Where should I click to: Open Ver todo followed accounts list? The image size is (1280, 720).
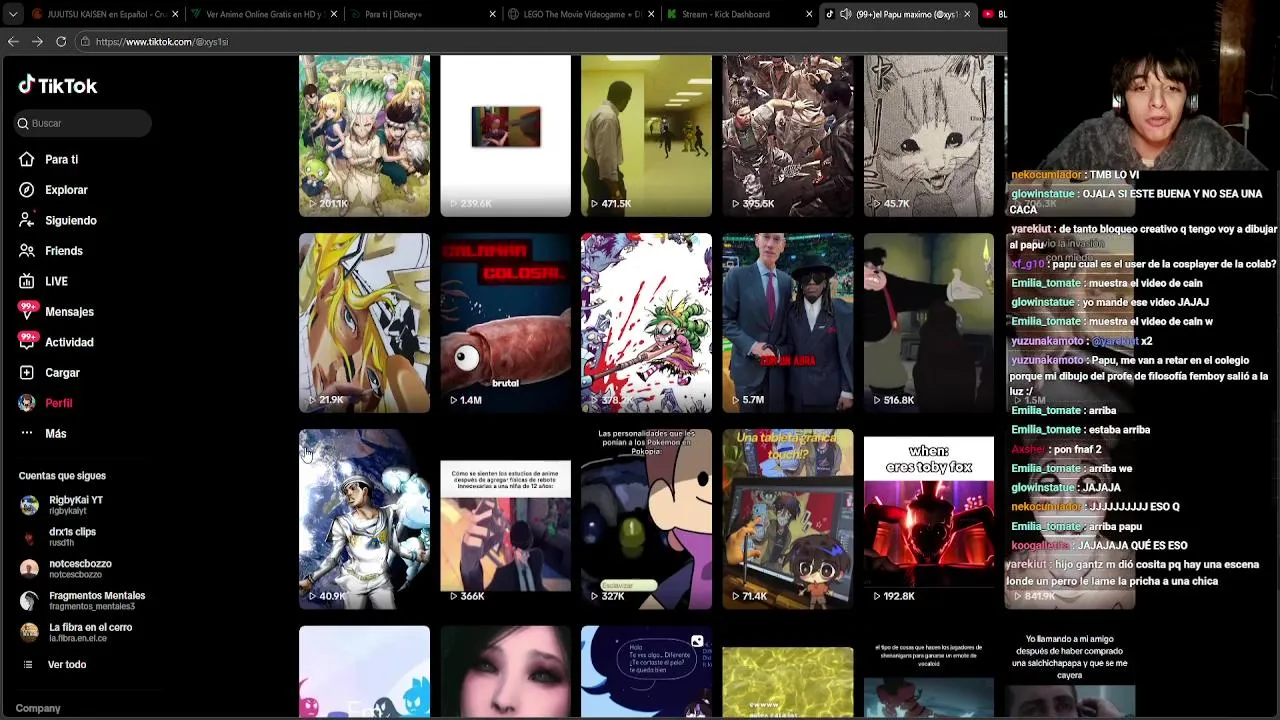click(67, 664)
